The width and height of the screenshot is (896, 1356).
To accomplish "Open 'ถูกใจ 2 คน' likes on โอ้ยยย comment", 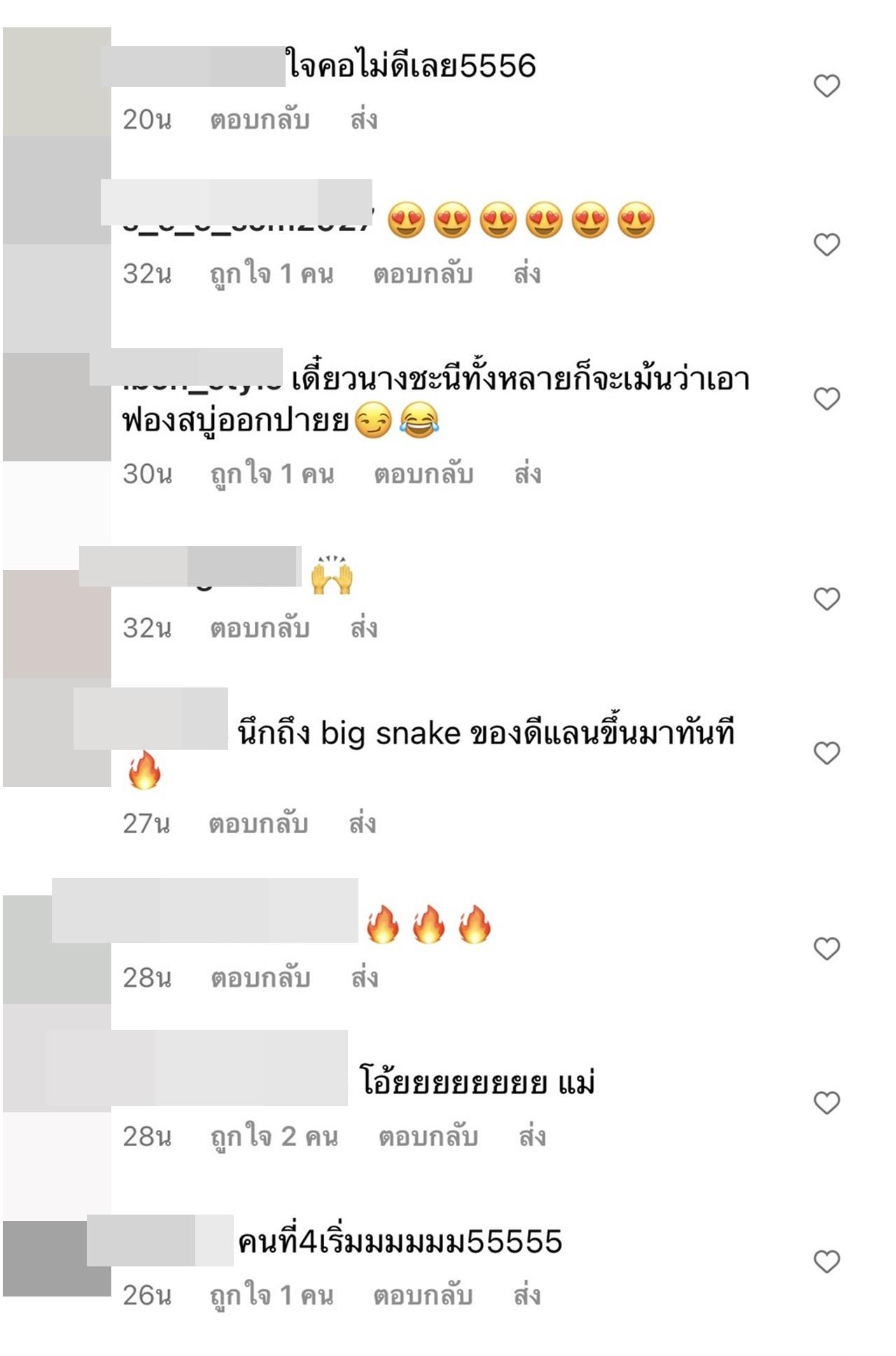I will [274, 1136].
